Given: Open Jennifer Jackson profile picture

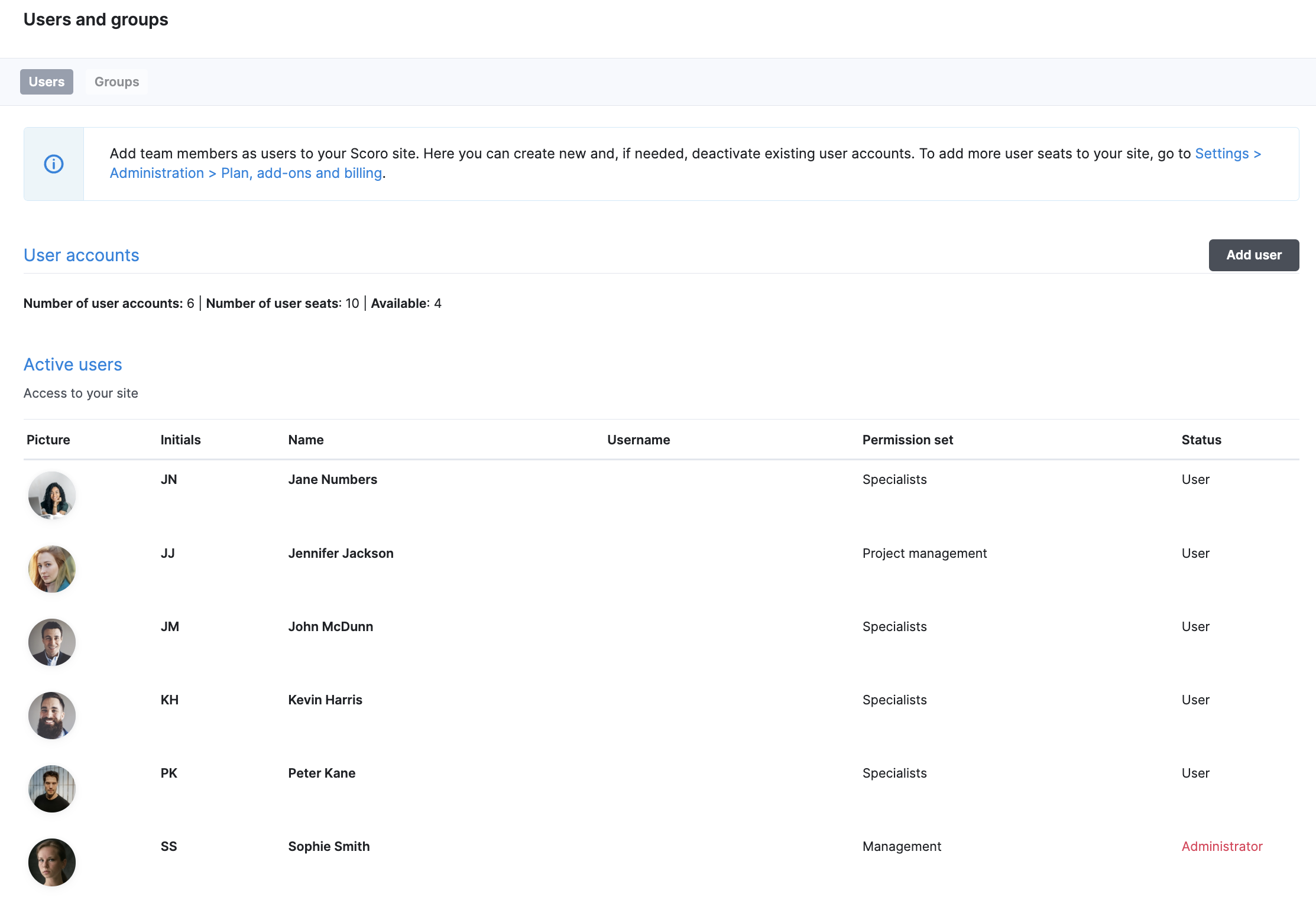Looking at the screenshot, I should tap(52, 569).
